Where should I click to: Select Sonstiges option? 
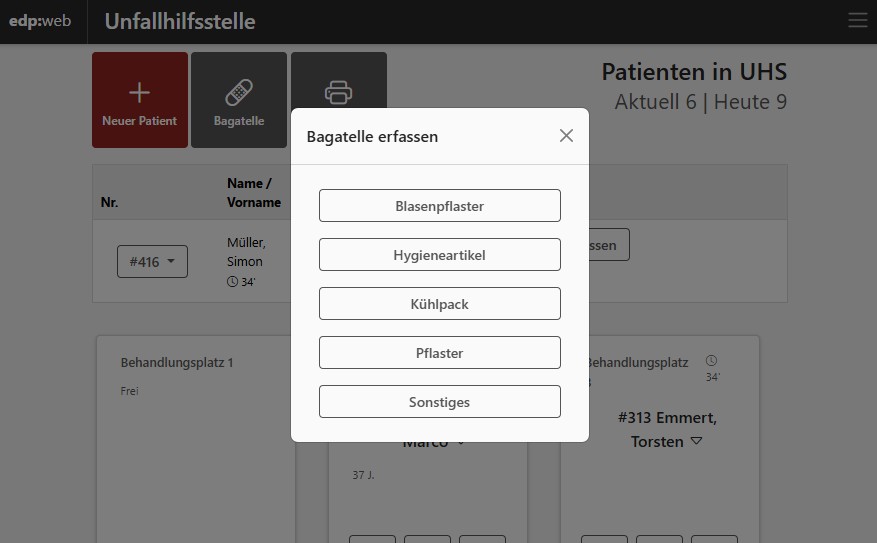(x=440, y=402)
